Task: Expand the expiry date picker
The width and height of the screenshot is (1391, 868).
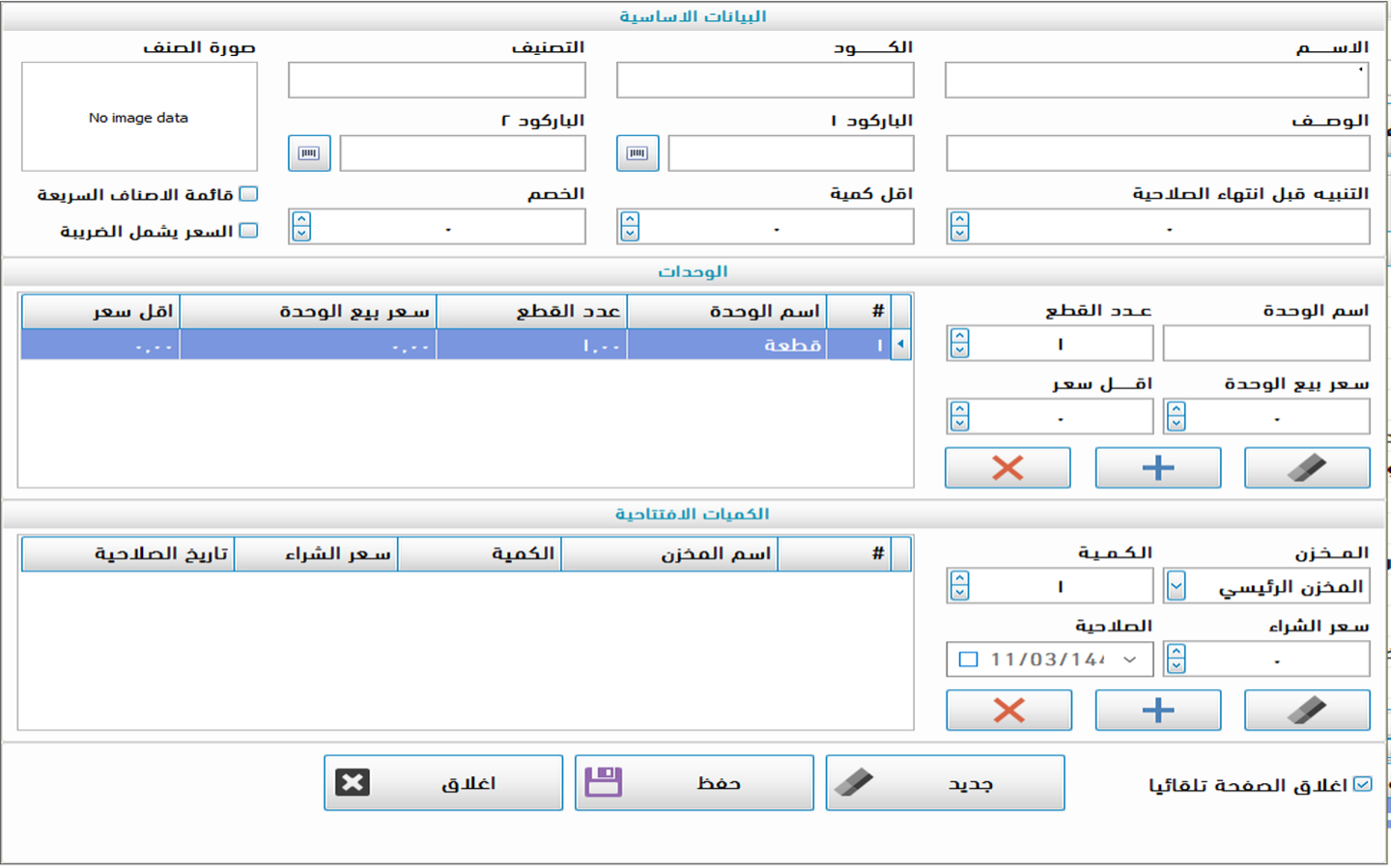Action: point(1129,659)
